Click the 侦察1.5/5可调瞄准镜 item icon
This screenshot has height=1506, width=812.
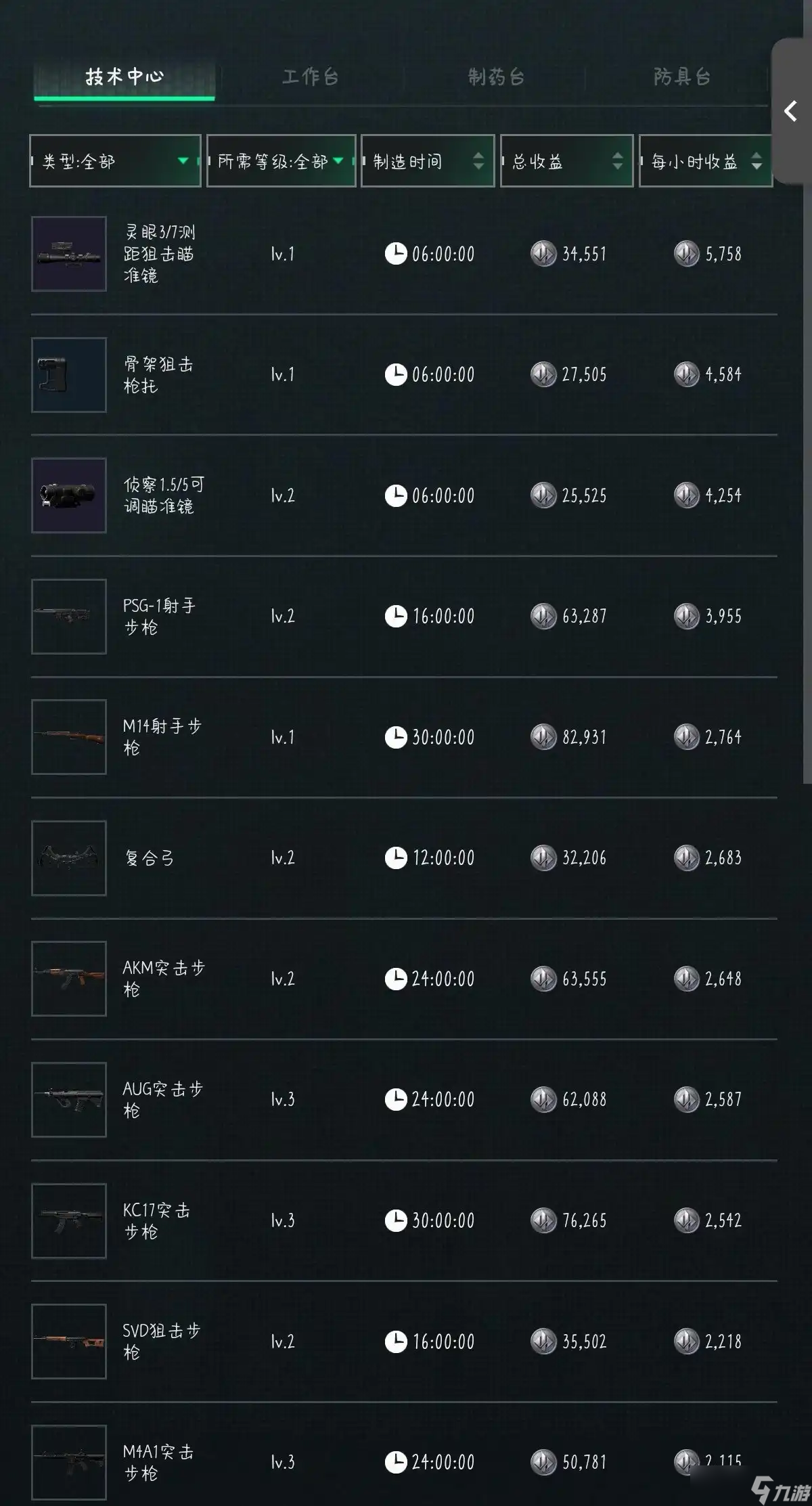click(x=69, y=495)
